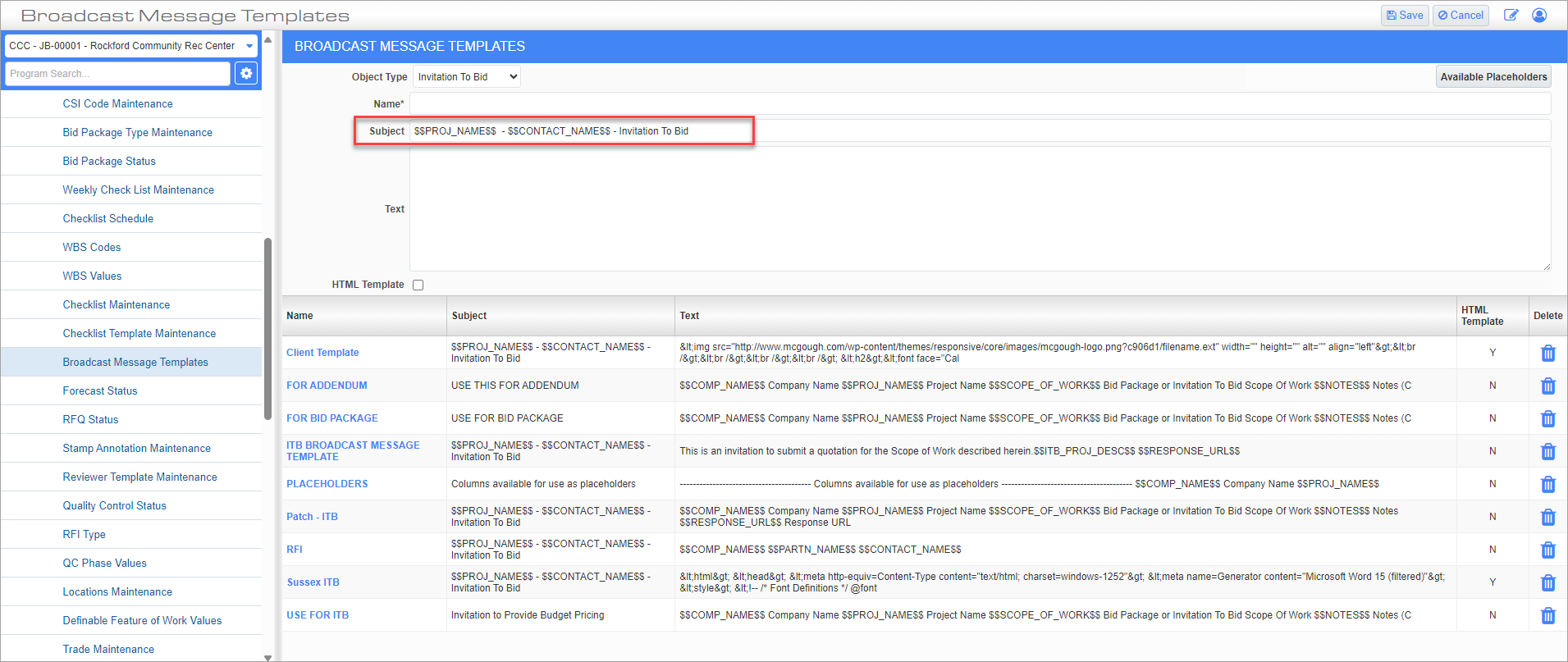Open QC Phase Values
The image size is (1568, 662).
[x=104, y=563]
